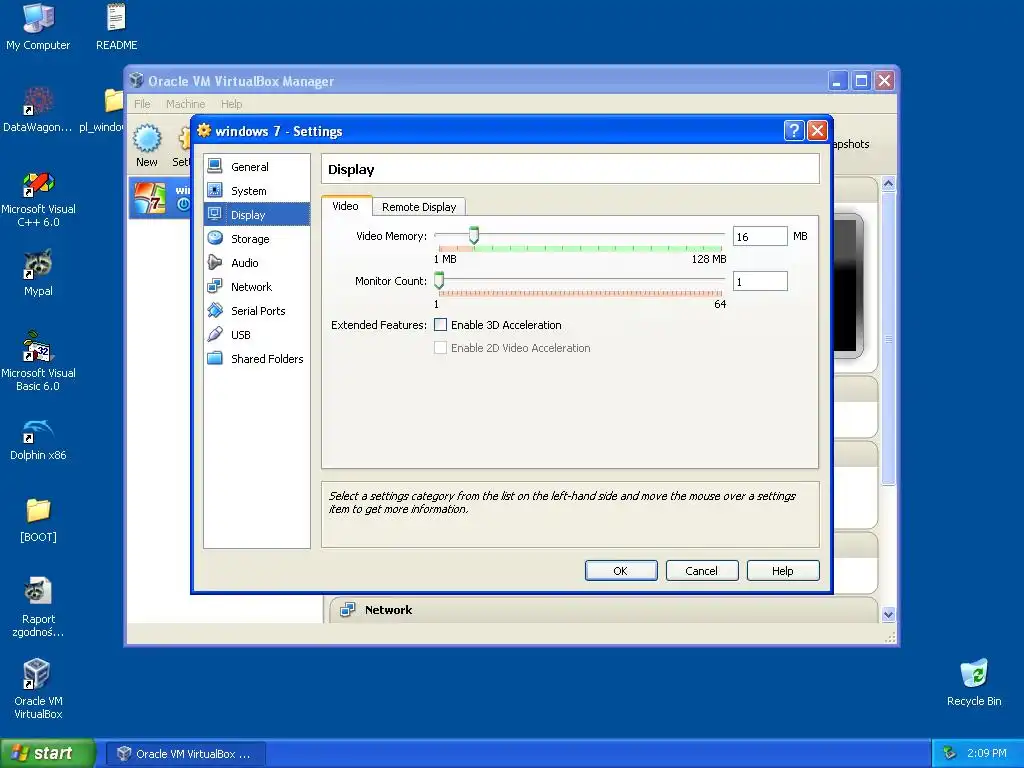Open File menu in VirtualBox Manager
This screenshot has width=1024, height=768.
(x=142, y=104)
